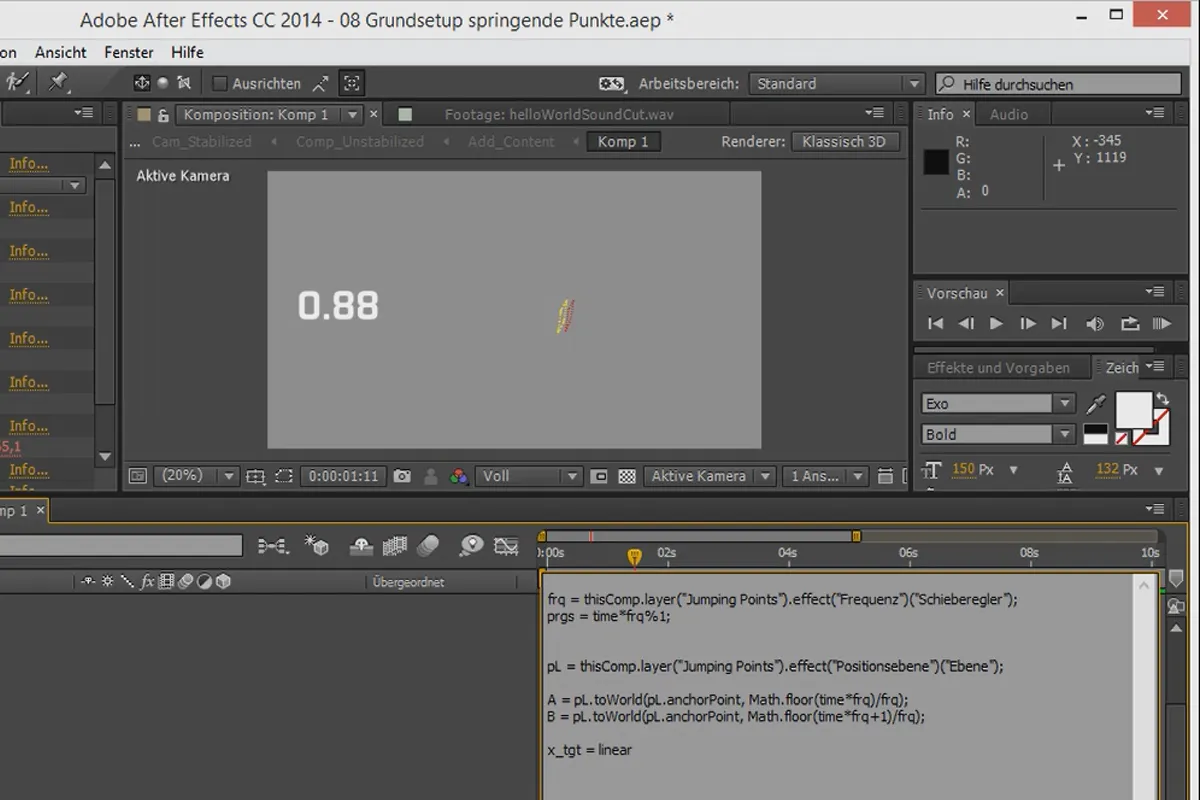The image size is (1200, 800).
Task: Select the Roto Brush tool
Action: point(17,82)
